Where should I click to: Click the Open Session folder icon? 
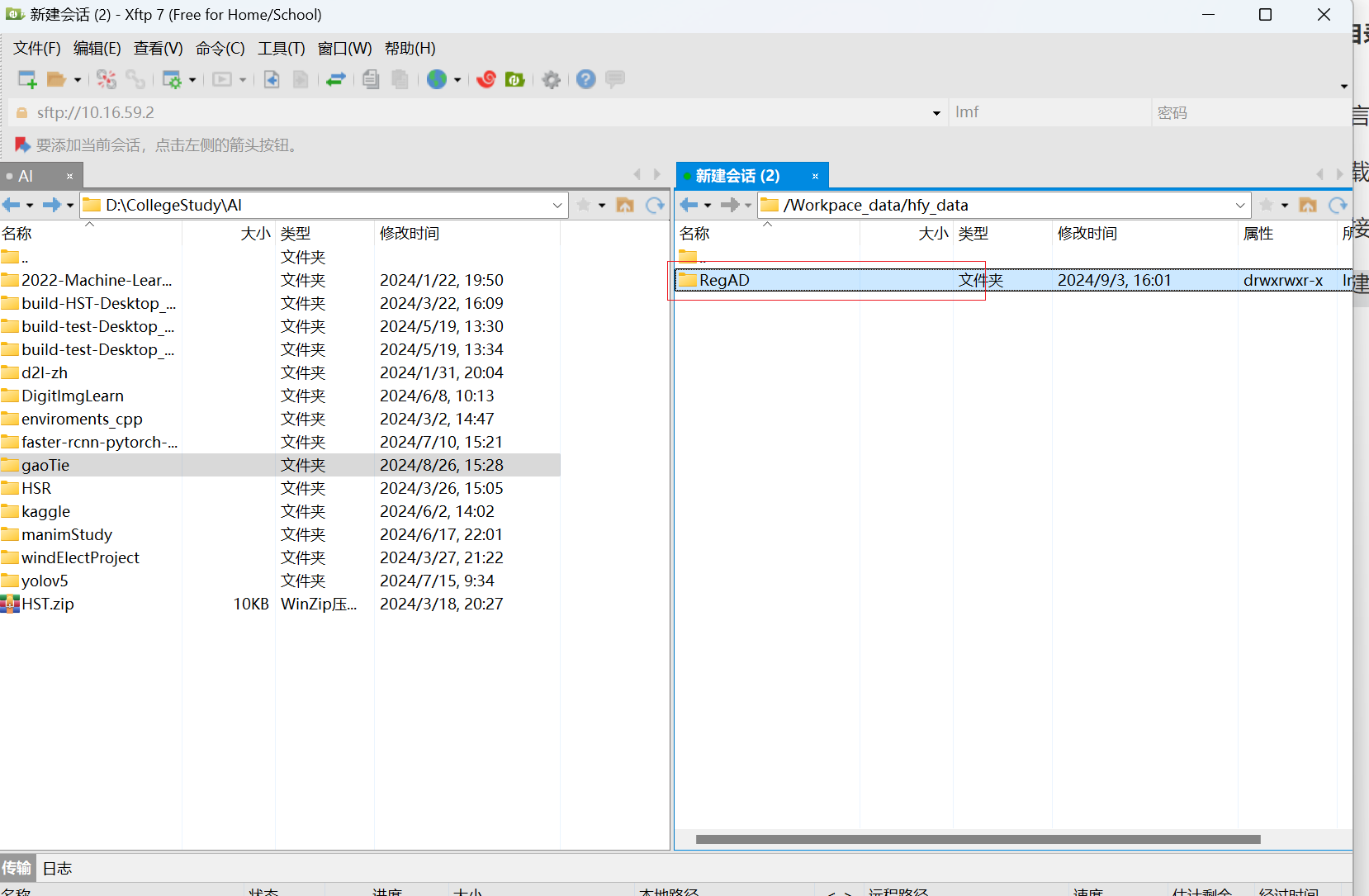coord(56,79)
